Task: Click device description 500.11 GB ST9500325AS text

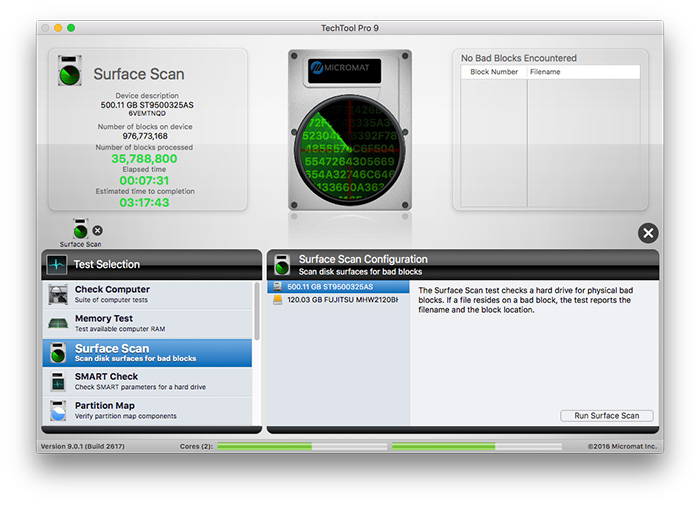Action: [x=147, y=105]
